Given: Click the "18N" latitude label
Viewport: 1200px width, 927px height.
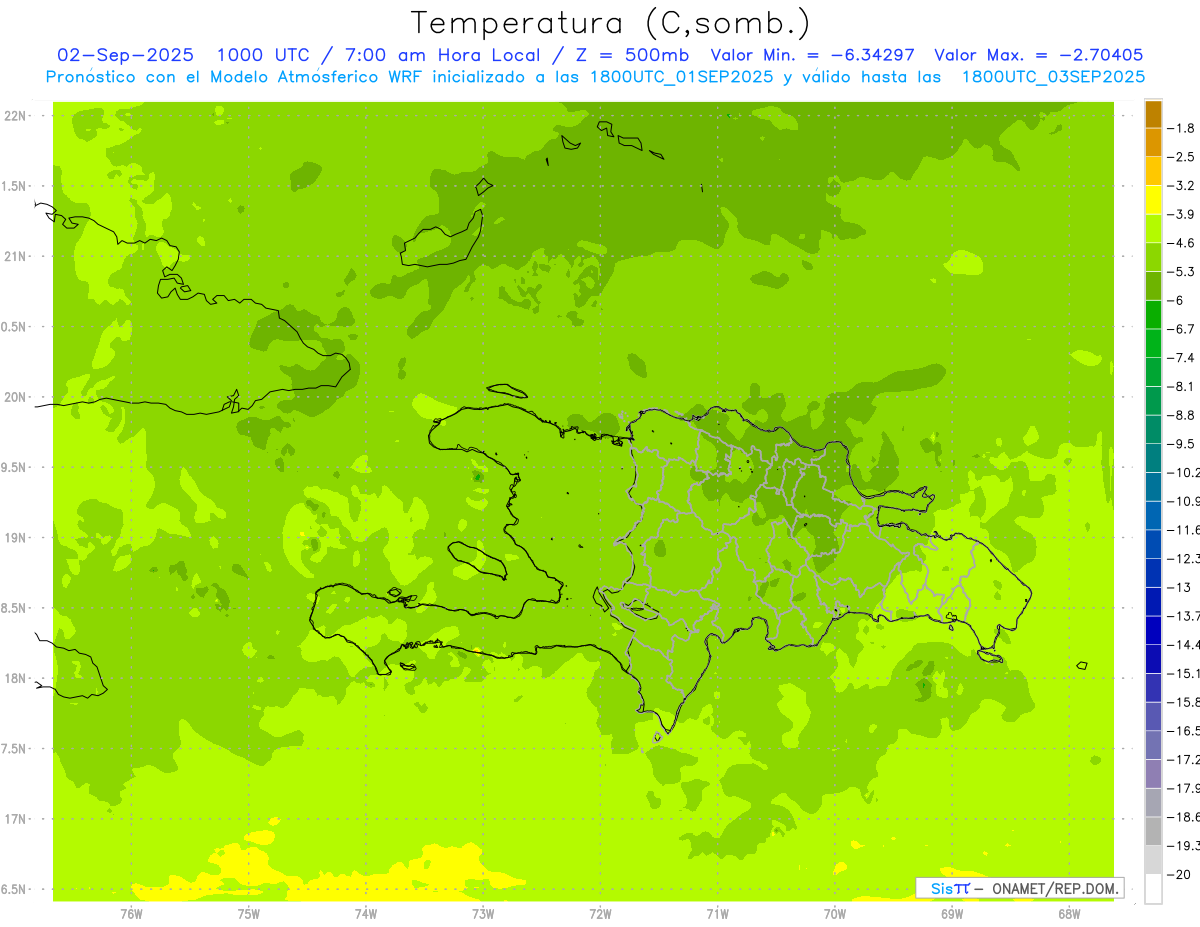Looking at the screenshot, I should click(17, 679).
